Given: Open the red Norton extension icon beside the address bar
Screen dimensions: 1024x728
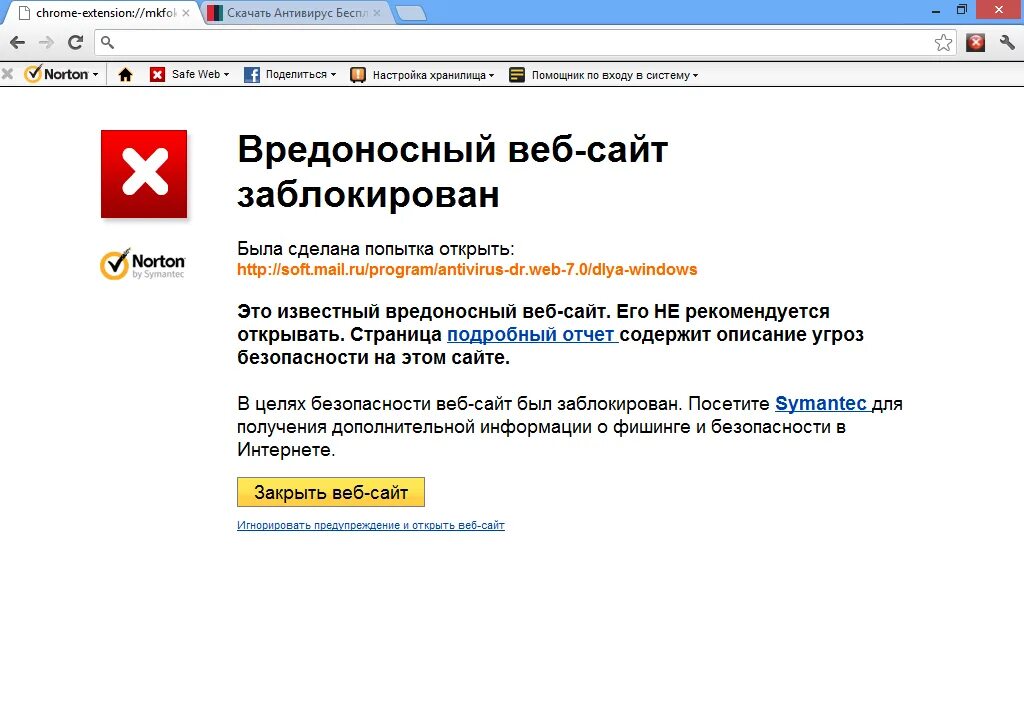Looking at the screenshot, I should (976, 42).
